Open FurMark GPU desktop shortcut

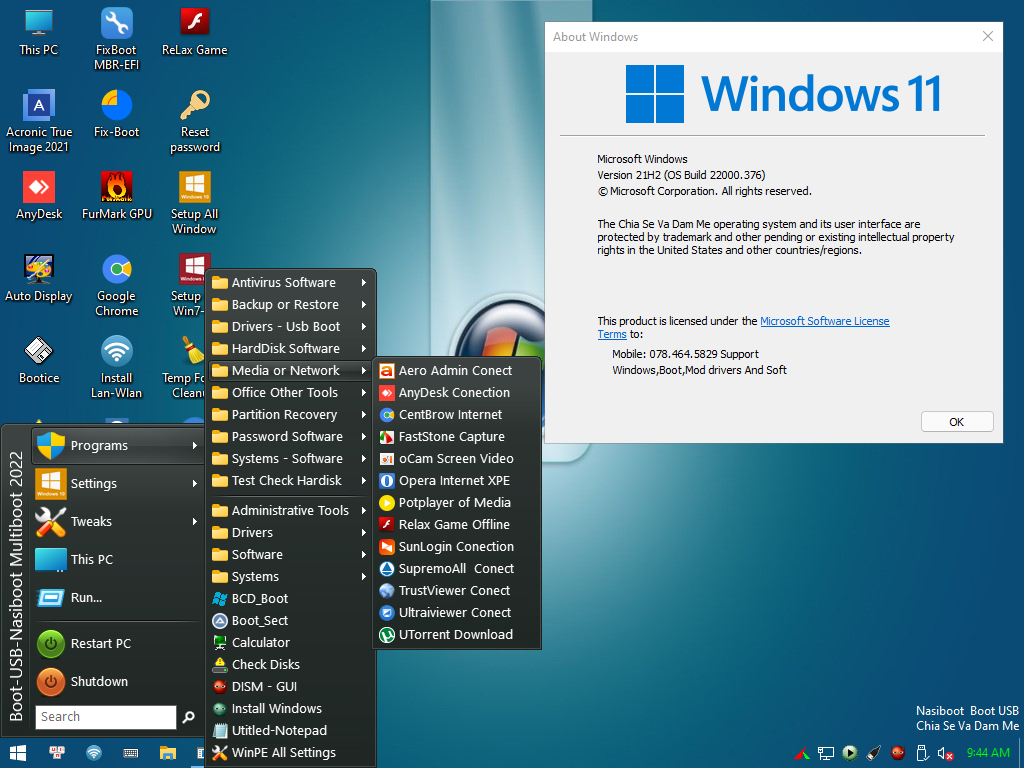coord(117,188)
